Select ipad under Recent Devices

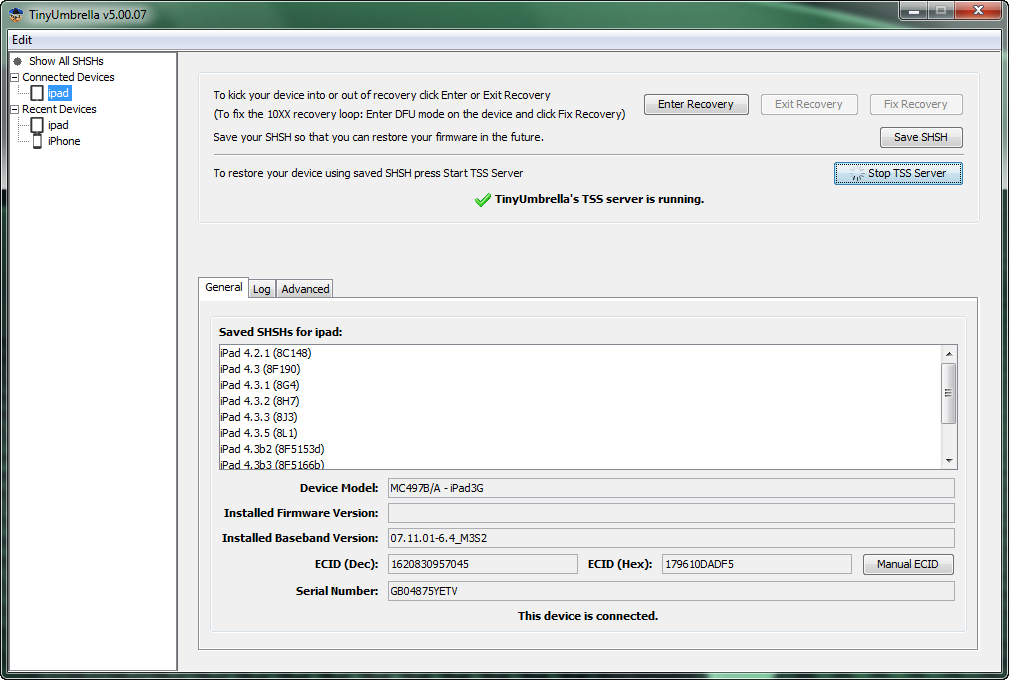point(58,125)
